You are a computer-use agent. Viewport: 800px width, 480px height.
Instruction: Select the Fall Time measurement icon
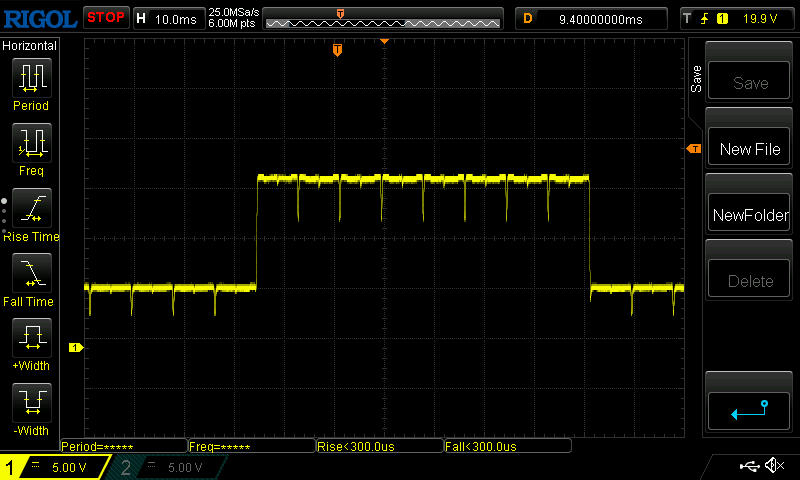pos(30,273)
